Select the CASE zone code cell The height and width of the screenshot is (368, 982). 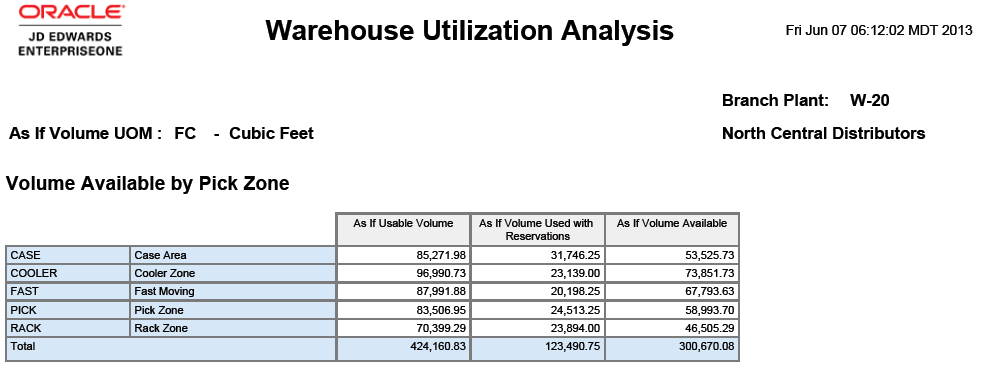point(68,255)
